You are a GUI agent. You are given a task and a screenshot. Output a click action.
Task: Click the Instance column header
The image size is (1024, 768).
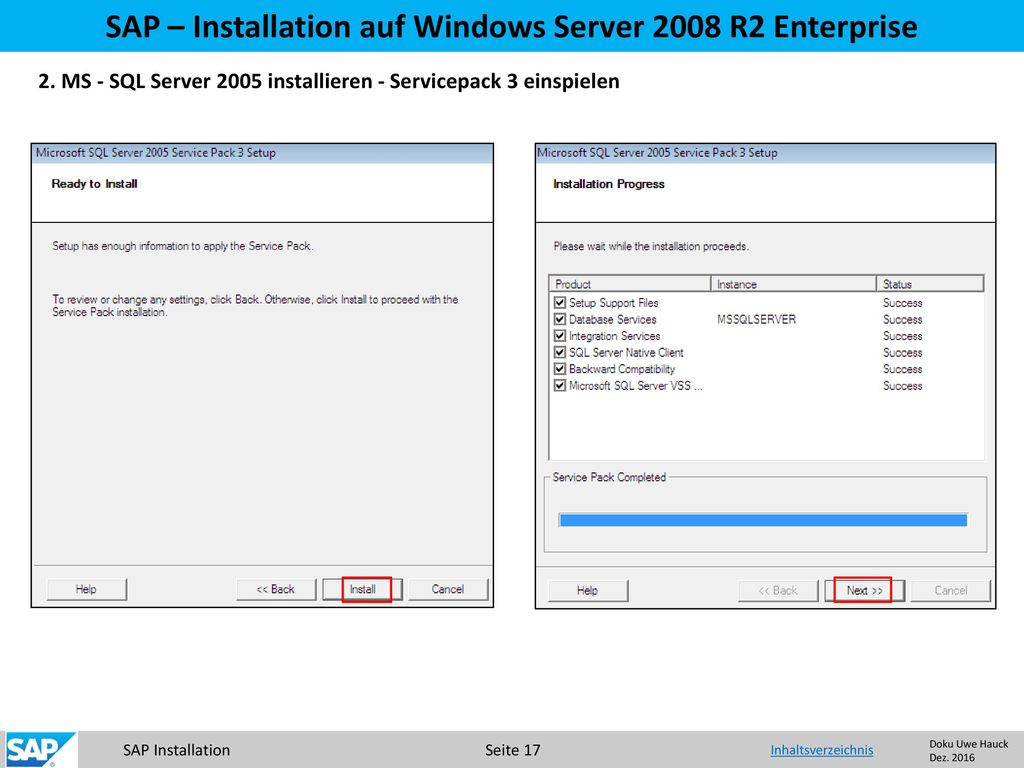coord(793,284)
